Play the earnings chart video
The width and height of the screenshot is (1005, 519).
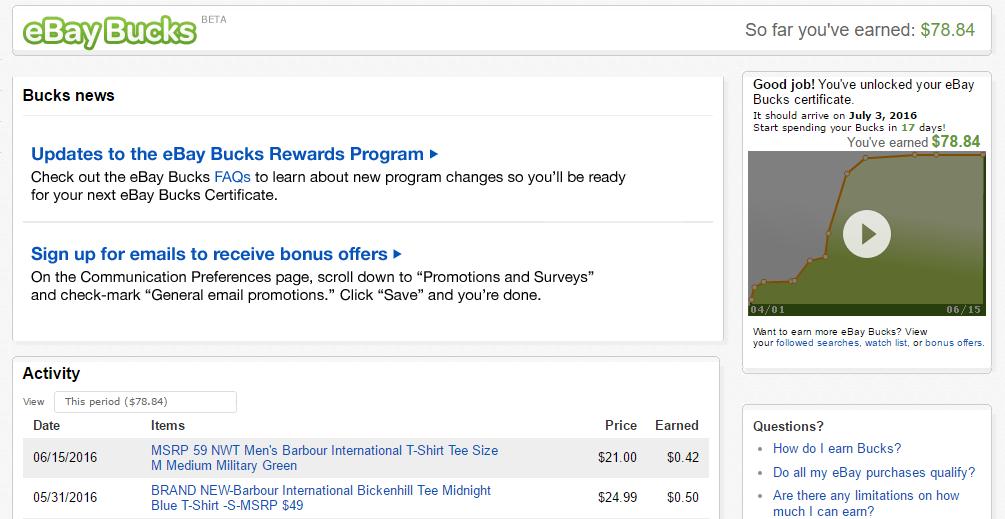click(x=866, y=234)
